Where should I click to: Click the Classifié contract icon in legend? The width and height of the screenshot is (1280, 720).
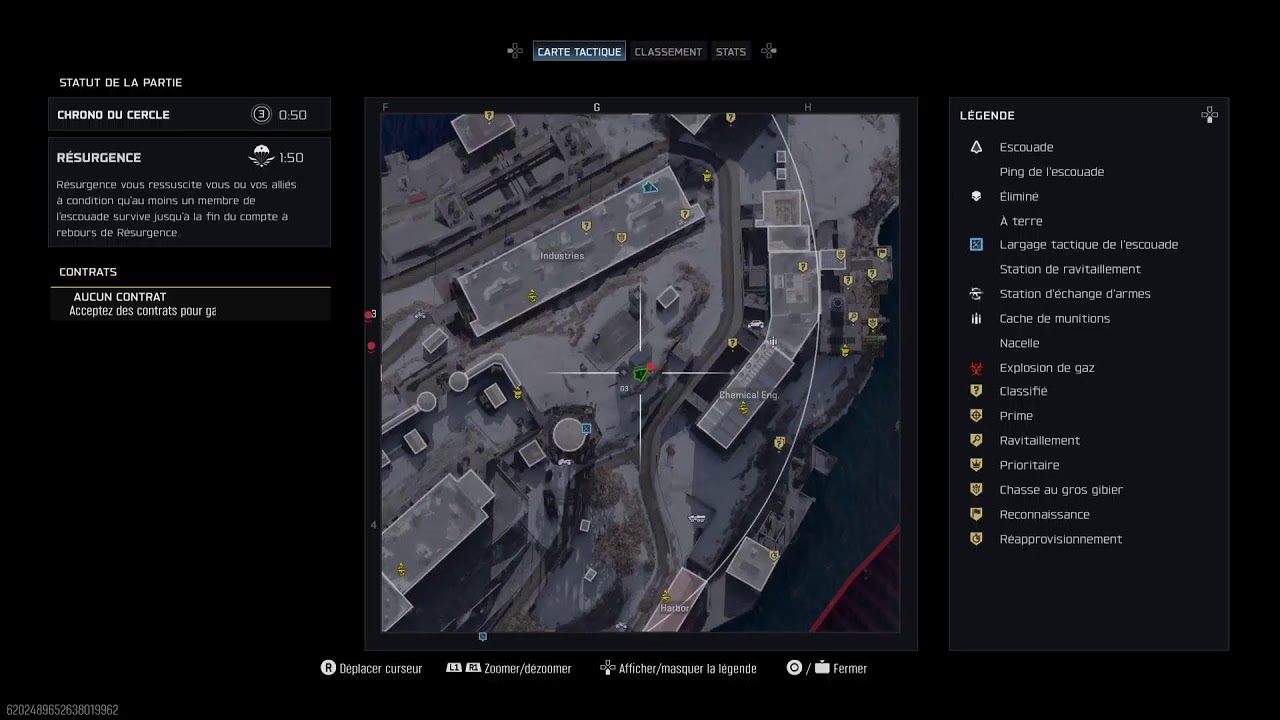point(976,391)
